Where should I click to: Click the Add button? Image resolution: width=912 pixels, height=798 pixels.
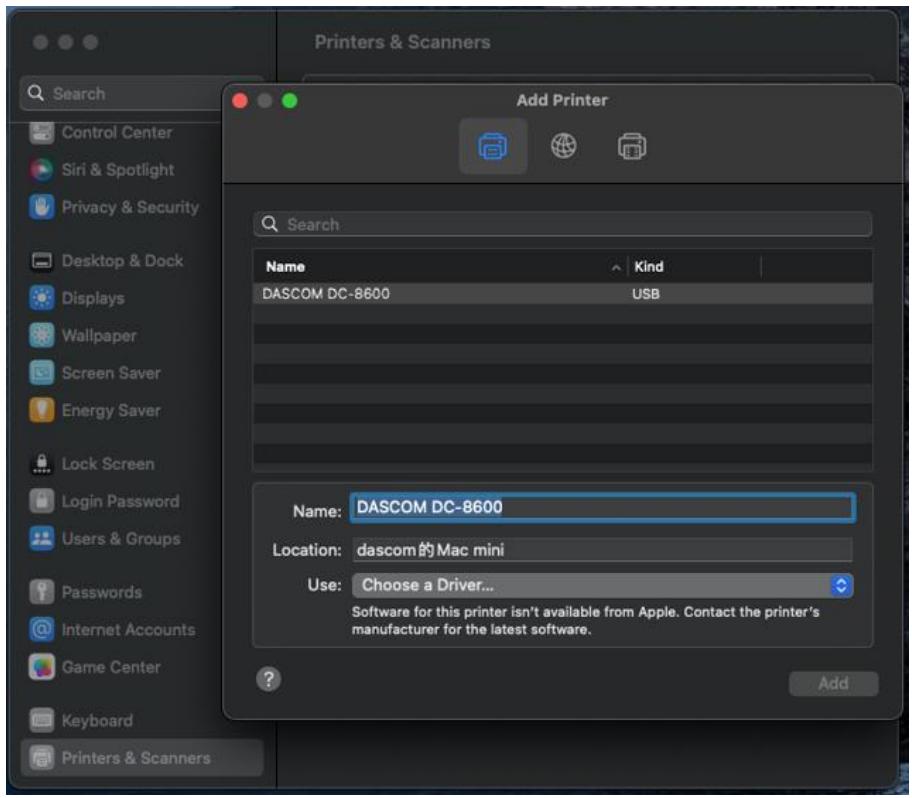[x=833, y=683]
